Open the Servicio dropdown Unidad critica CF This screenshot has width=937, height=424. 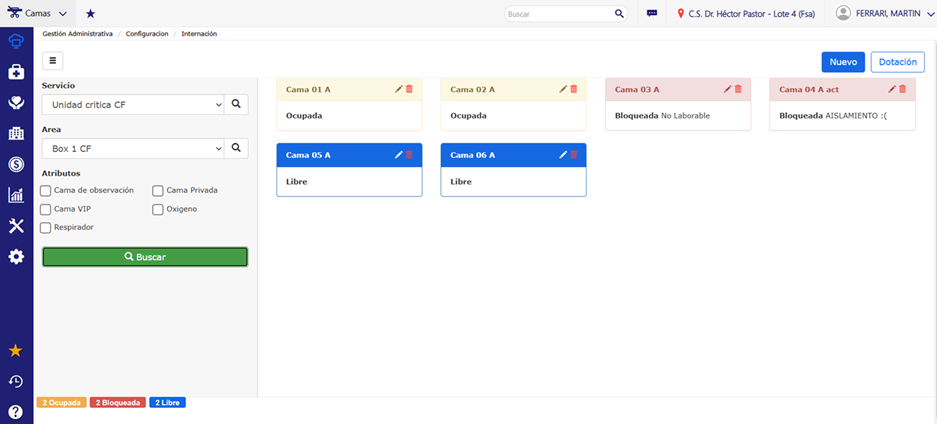133,105
